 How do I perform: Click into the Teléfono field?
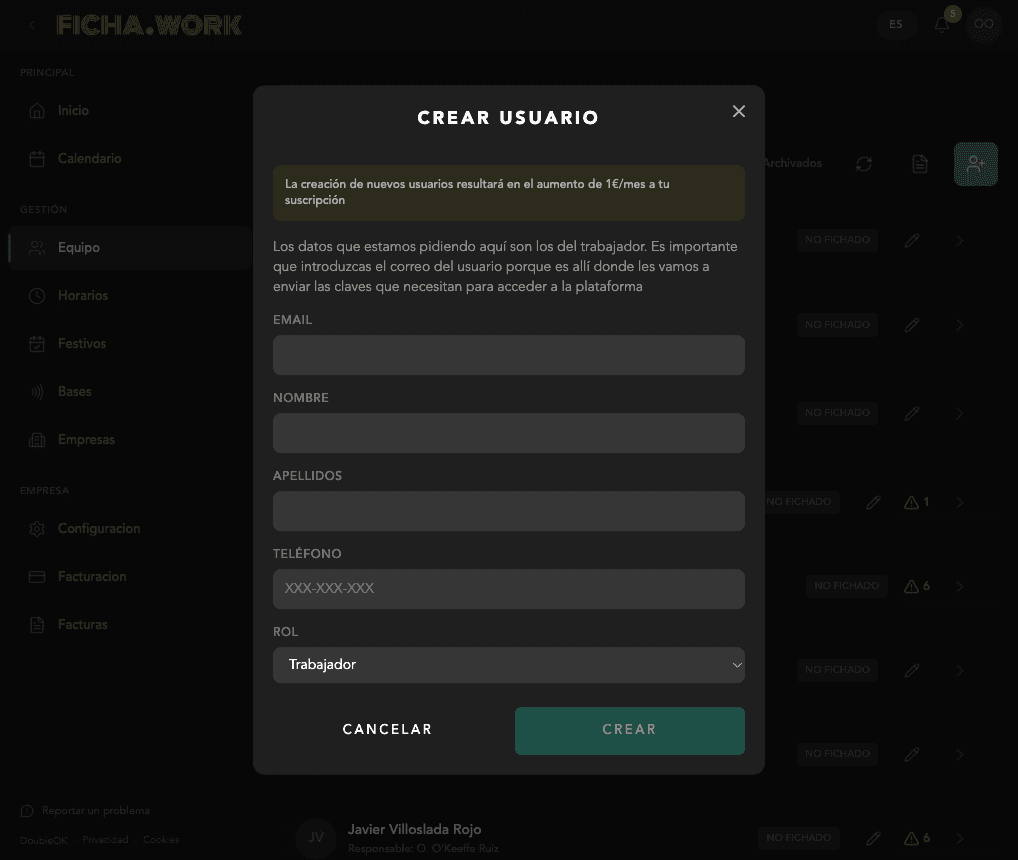(x=508, y=589)
